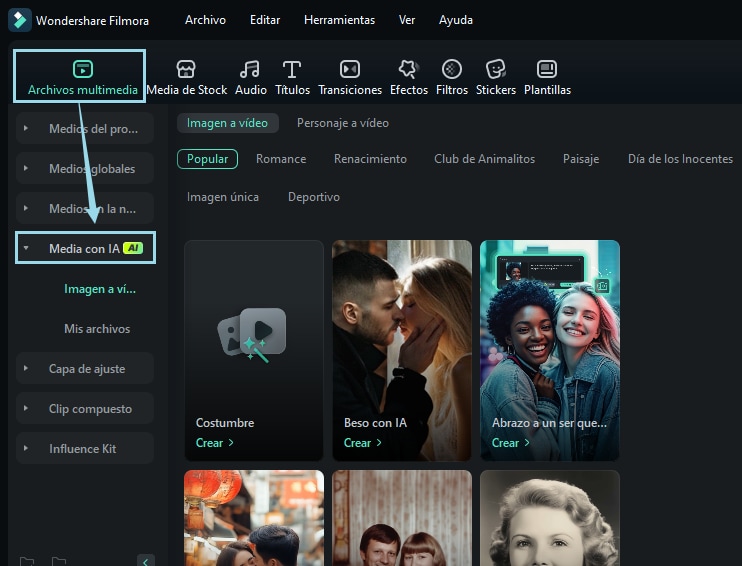The height and width of the screenshot is (566, 742).
Task: Expand the Capa de ajuste section
Action: point(26,369)
